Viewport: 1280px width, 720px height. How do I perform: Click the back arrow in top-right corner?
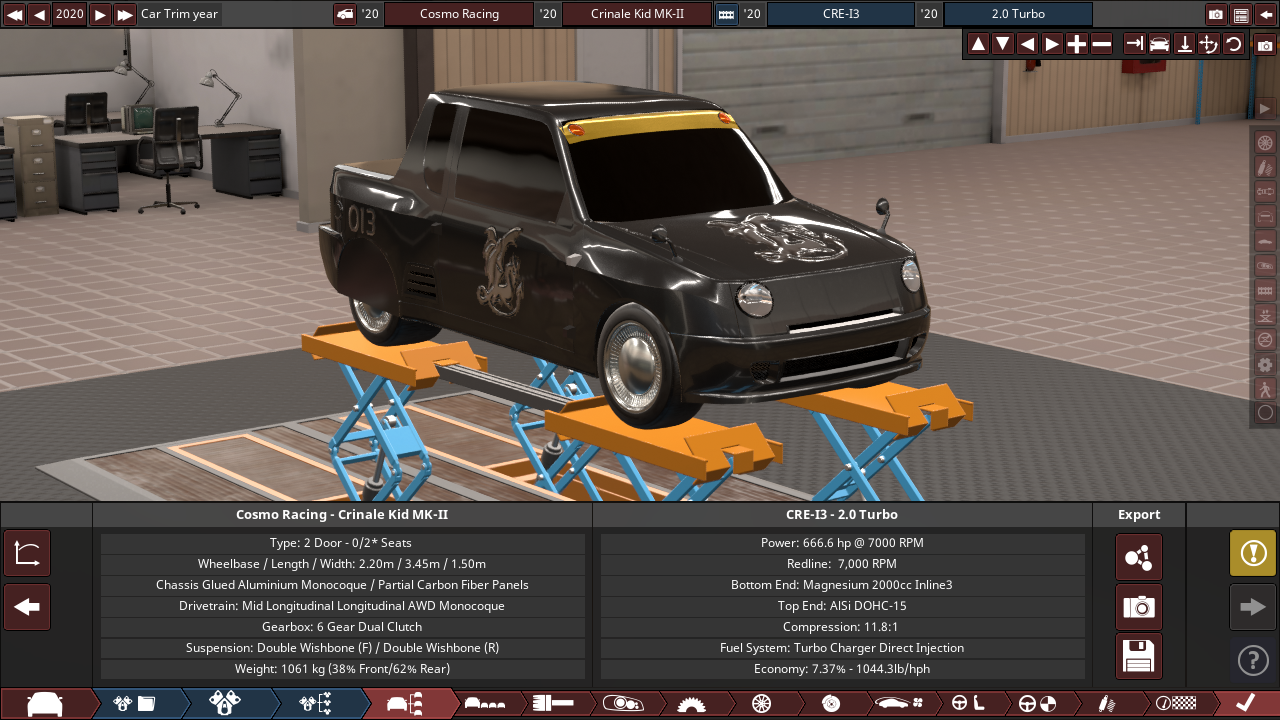point(1266,14)
